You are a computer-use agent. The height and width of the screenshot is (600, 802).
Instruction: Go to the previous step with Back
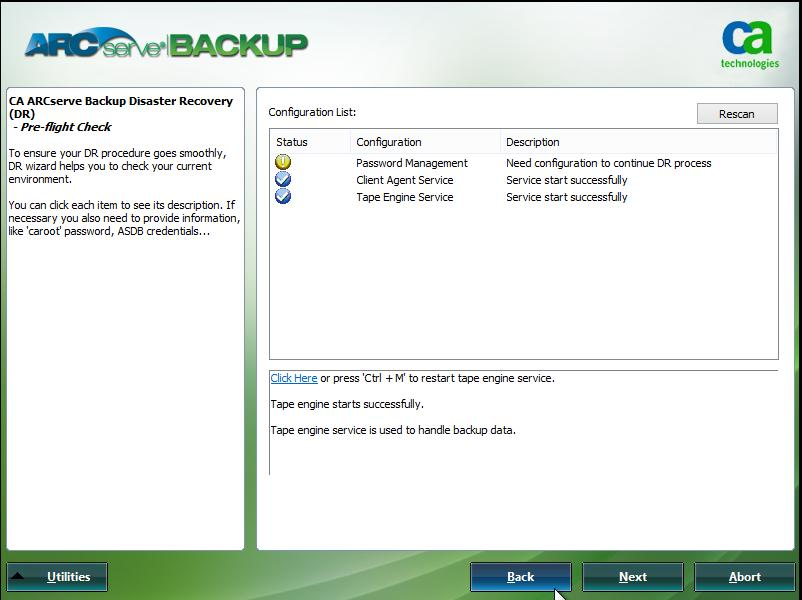(521, 577)
